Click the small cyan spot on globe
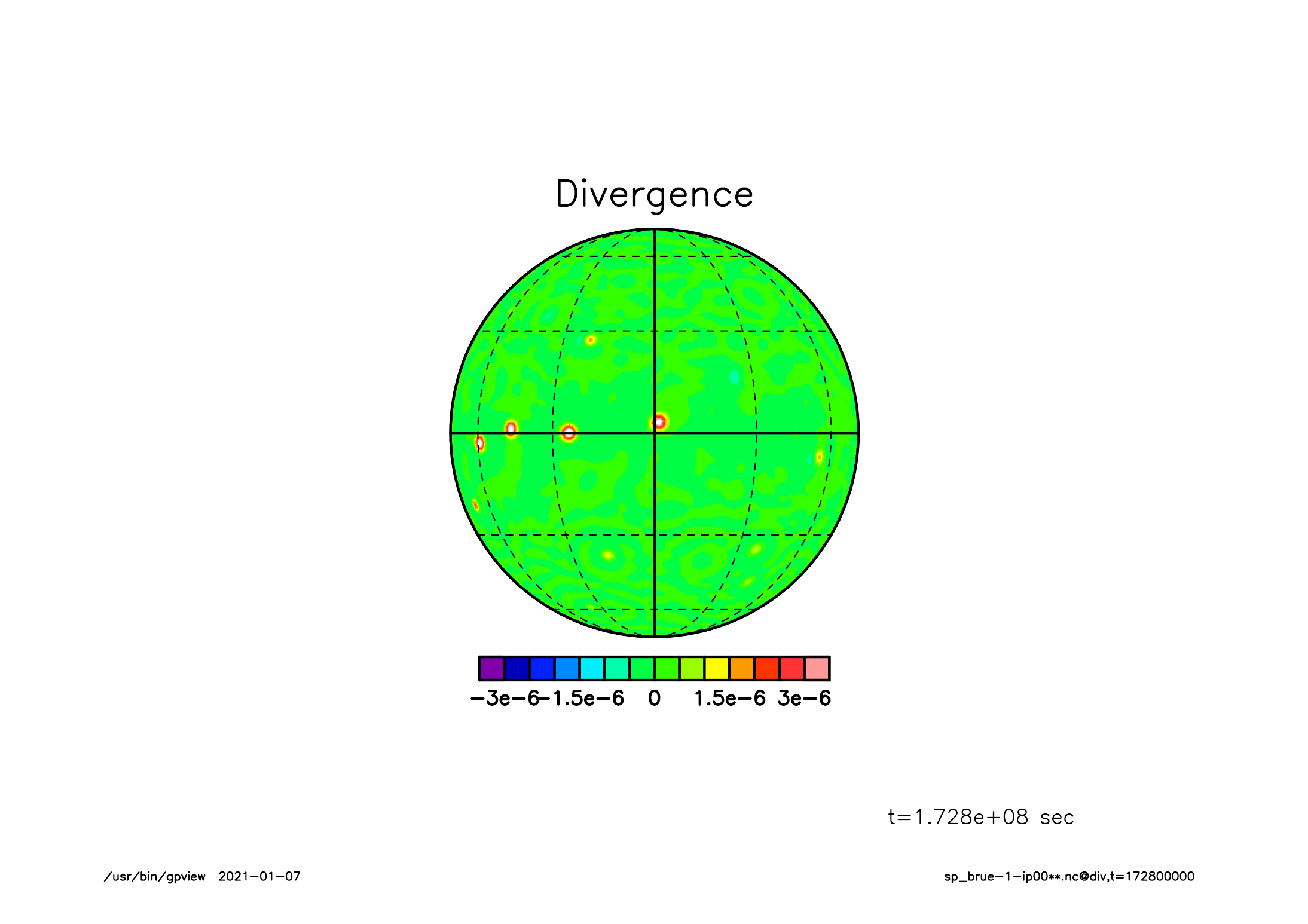 (x=734, y=377)
